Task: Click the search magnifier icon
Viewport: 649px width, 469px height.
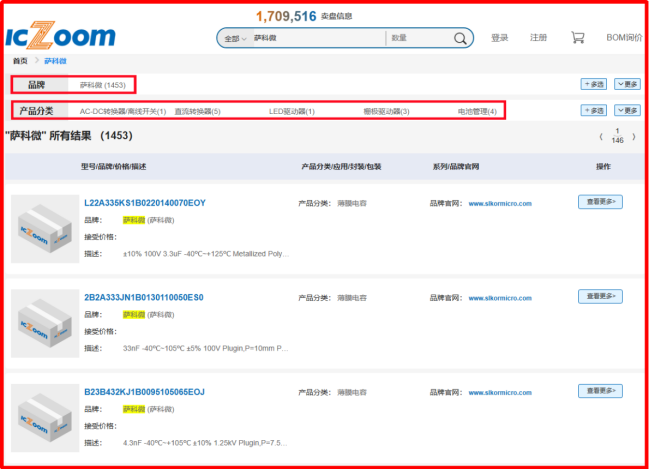Action: click(x=460, y=38)
